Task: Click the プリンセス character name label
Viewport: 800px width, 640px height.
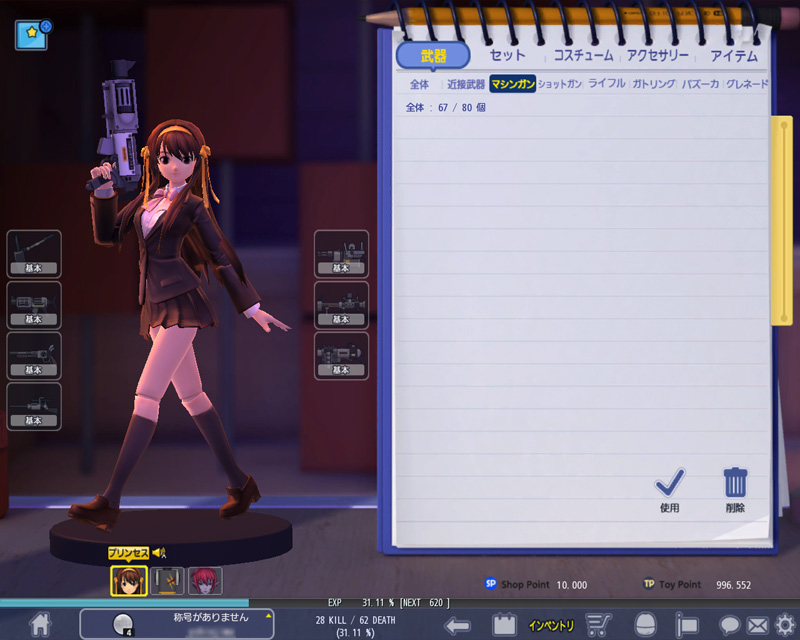Action: tap(128, 553)
